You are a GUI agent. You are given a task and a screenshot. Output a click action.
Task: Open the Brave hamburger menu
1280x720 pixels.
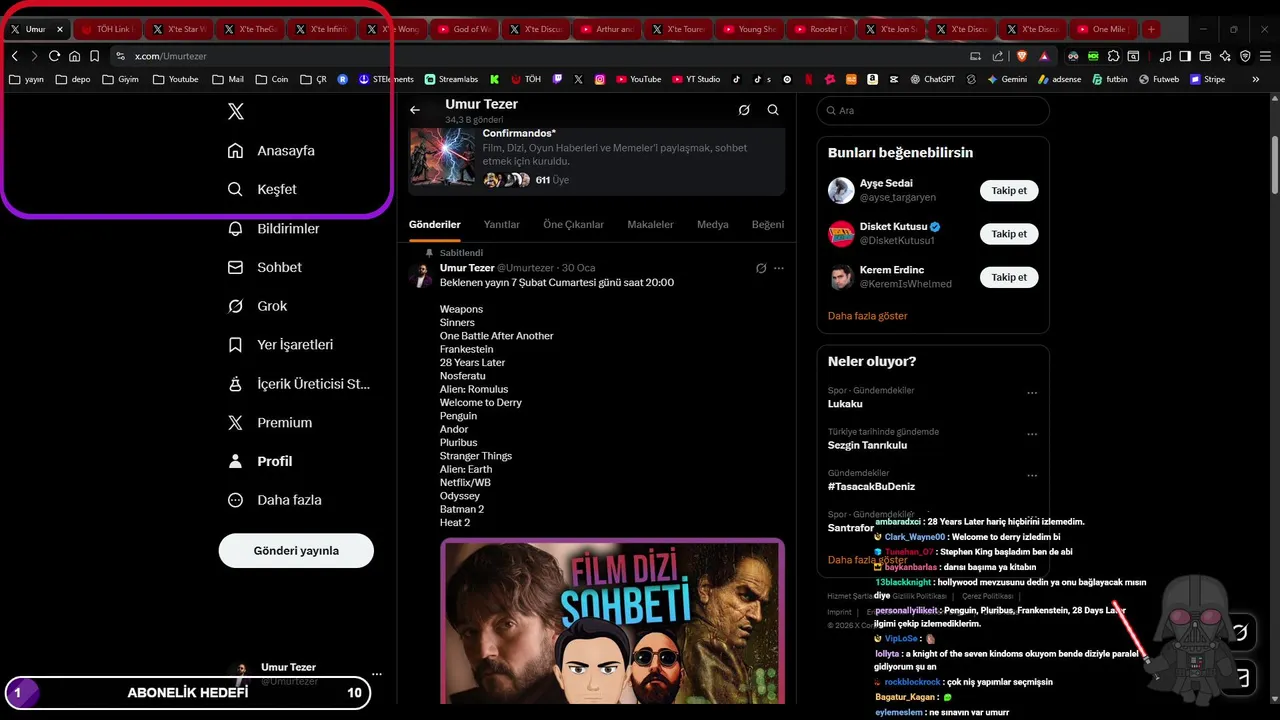click(1265, 56)
